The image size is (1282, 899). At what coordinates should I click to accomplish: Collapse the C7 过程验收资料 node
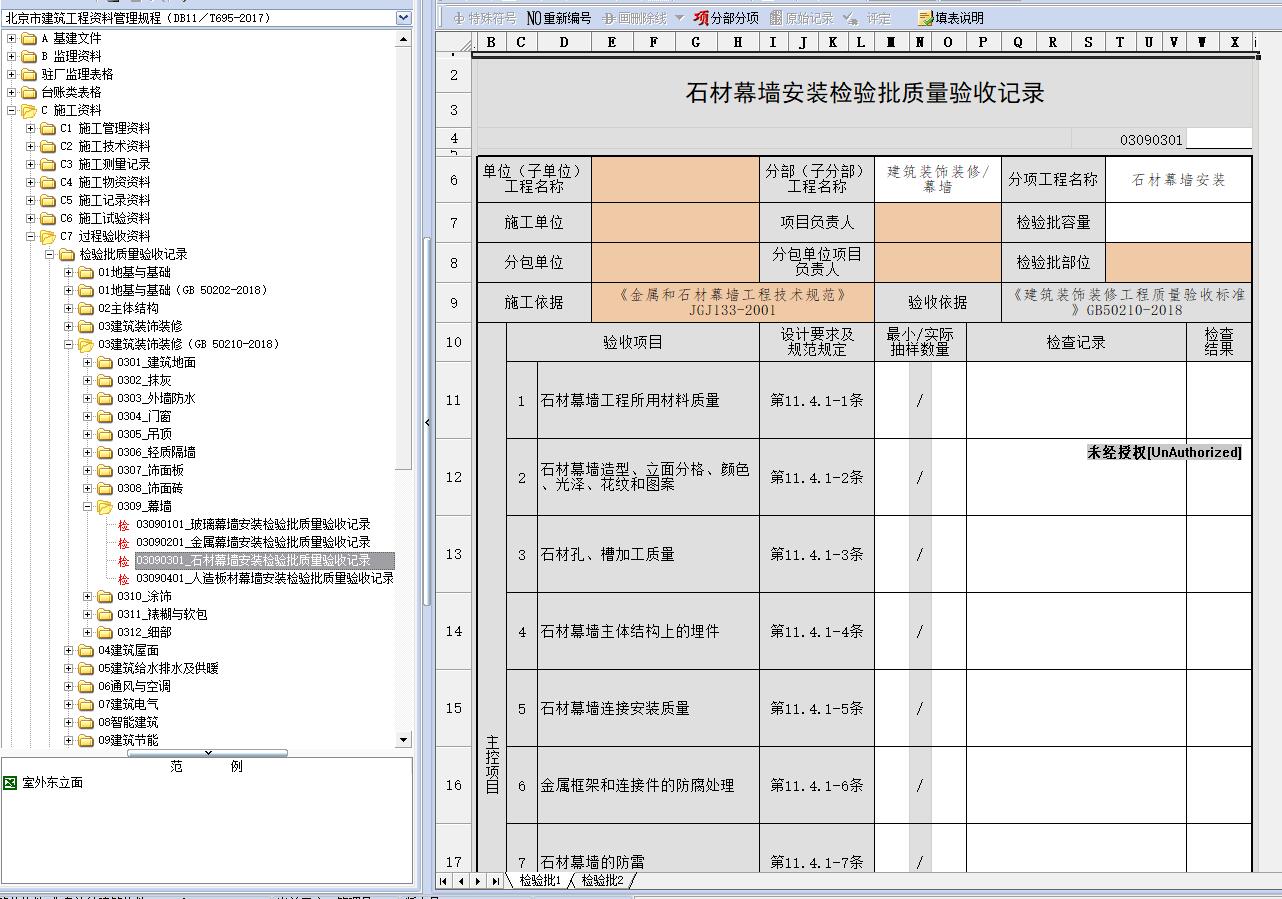[31, 236]
